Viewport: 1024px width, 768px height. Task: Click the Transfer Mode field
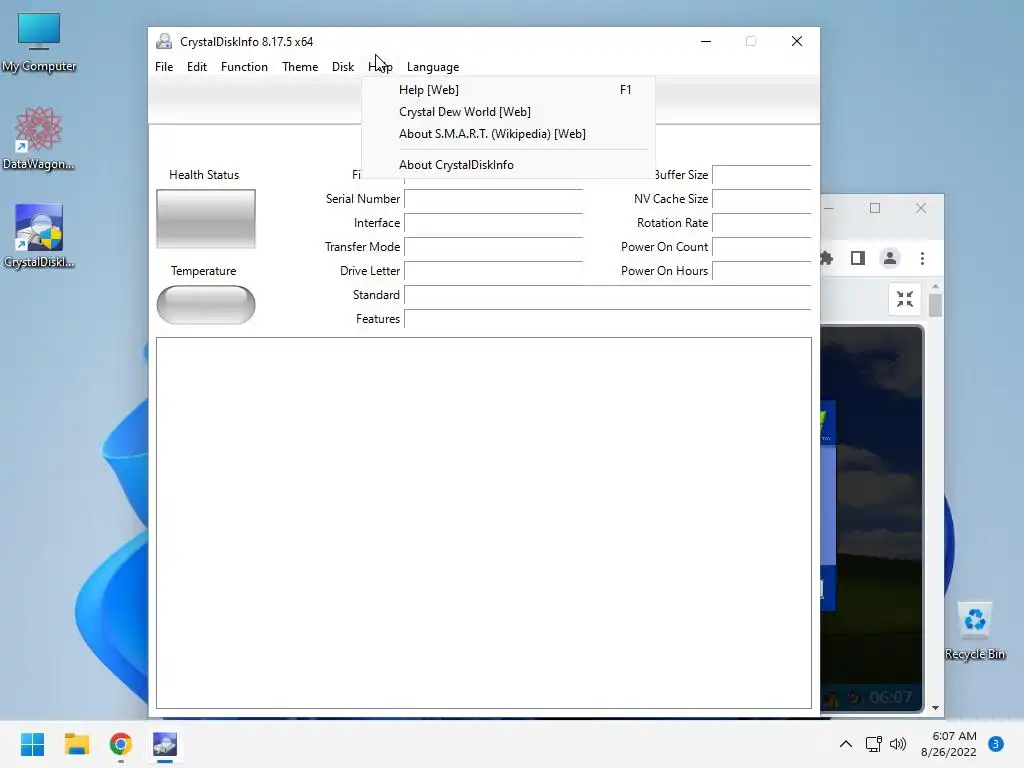click(494, 247)
